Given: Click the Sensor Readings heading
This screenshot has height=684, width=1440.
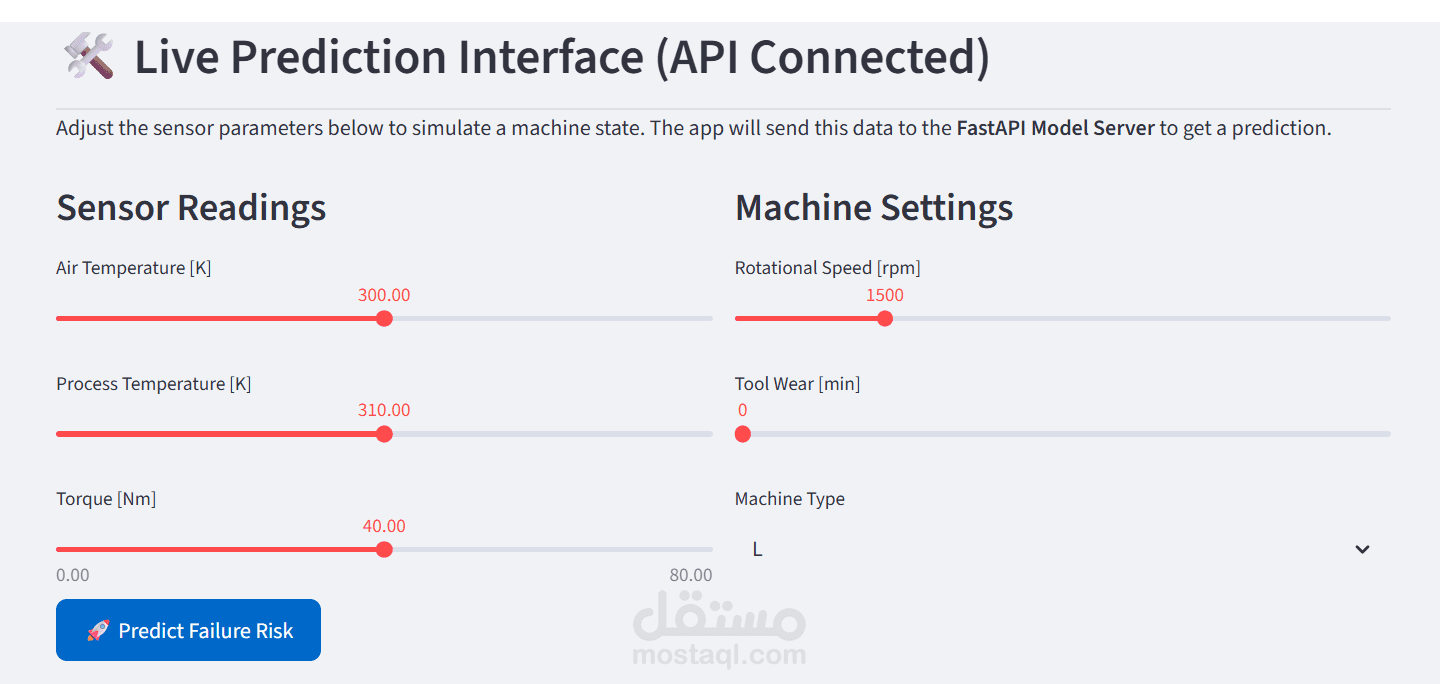Looking at the screenshot, I should point(191,208).
